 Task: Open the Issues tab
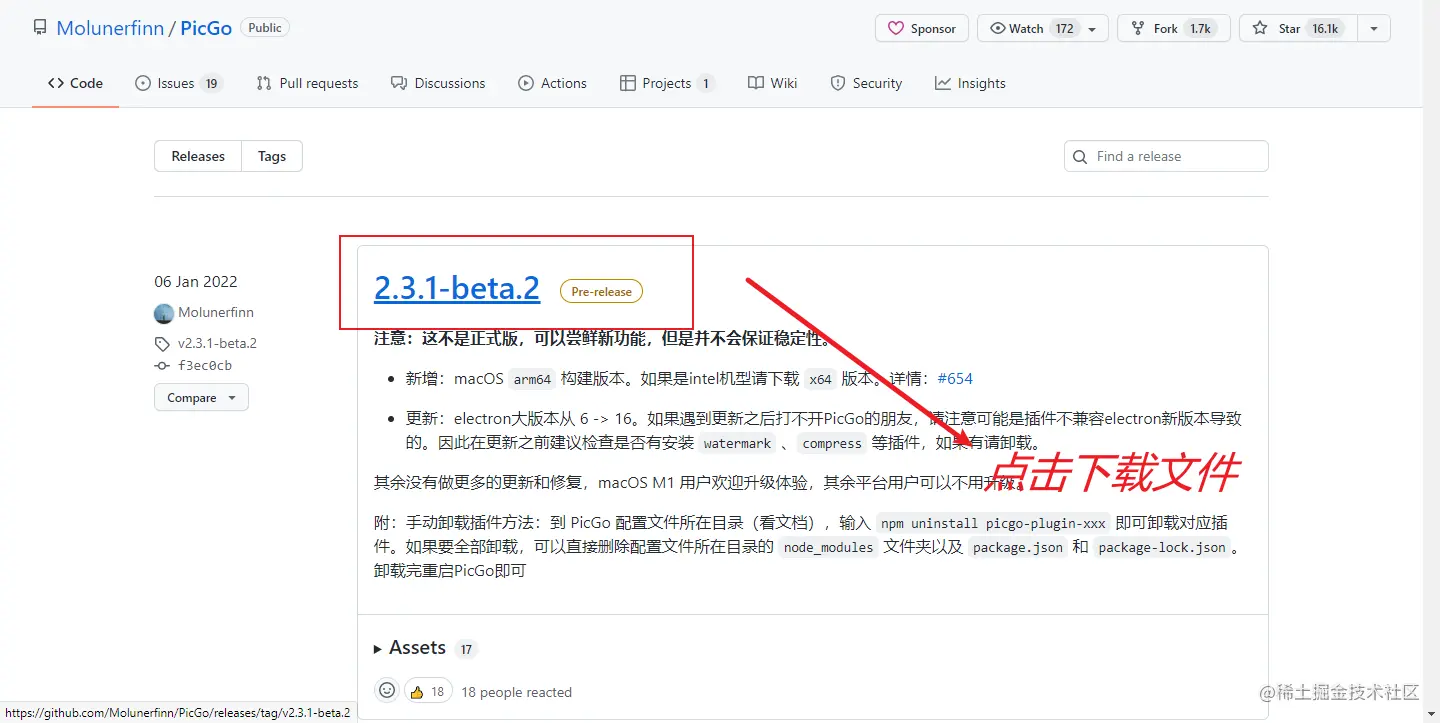178,83
